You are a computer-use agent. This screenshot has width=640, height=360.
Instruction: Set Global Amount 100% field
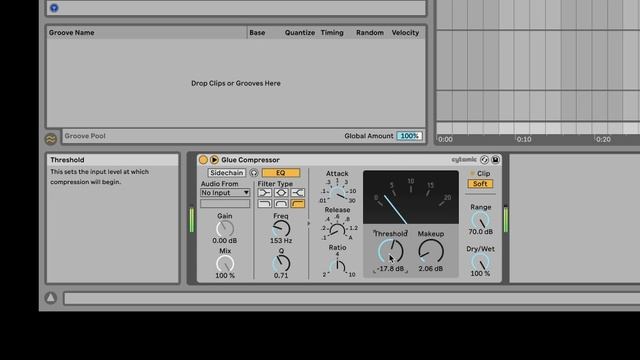point(409,136)
